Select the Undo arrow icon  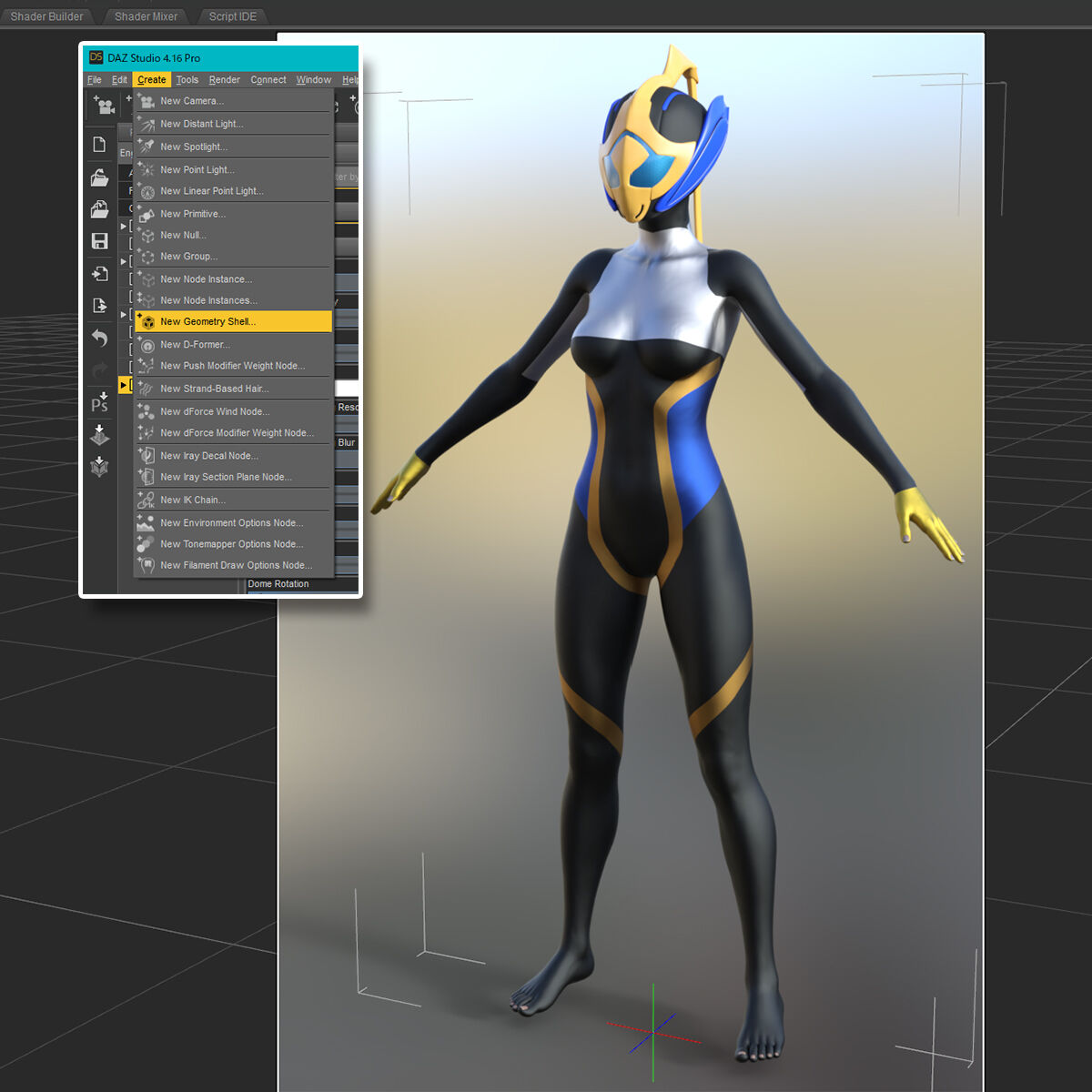(100, 338)
